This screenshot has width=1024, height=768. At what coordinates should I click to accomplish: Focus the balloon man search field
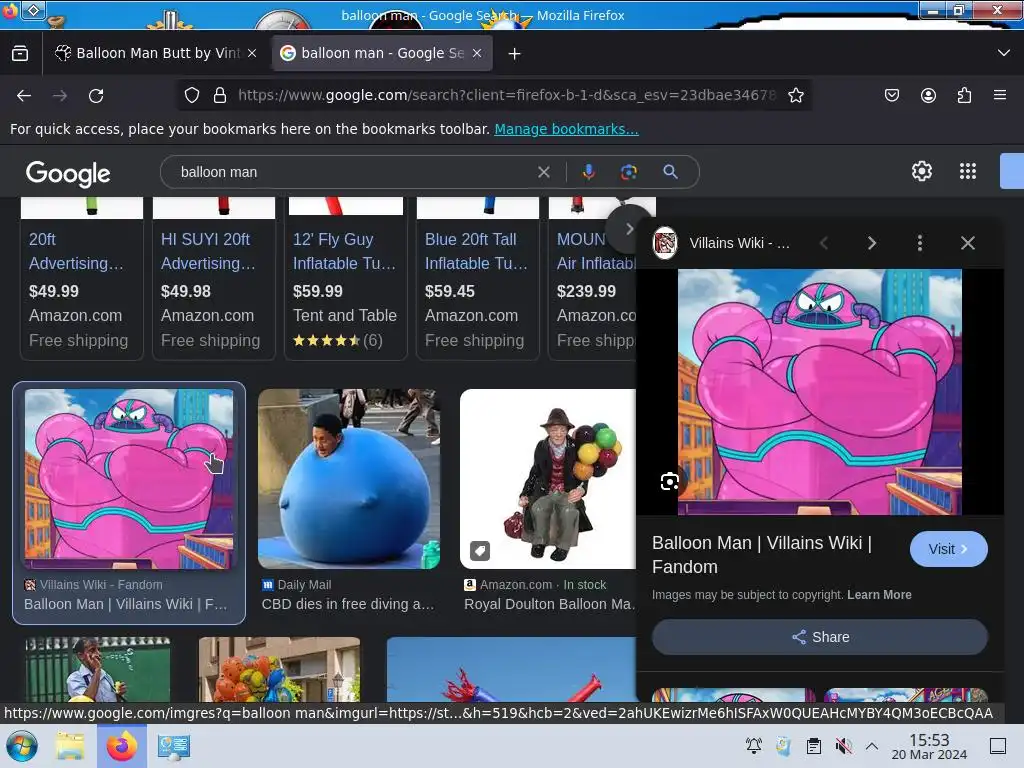[x=353, y=172]
